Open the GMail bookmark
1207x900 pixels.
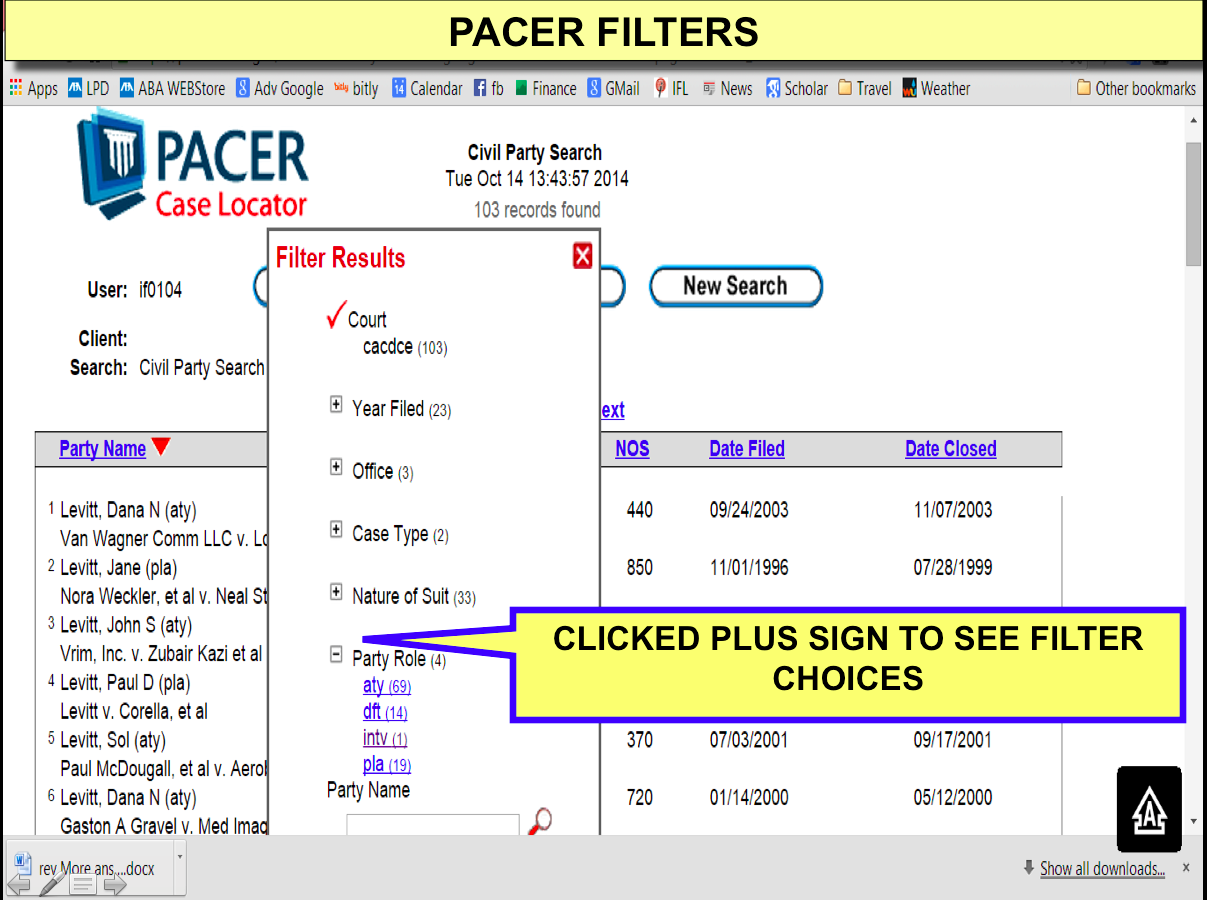(x=613, y=88)
